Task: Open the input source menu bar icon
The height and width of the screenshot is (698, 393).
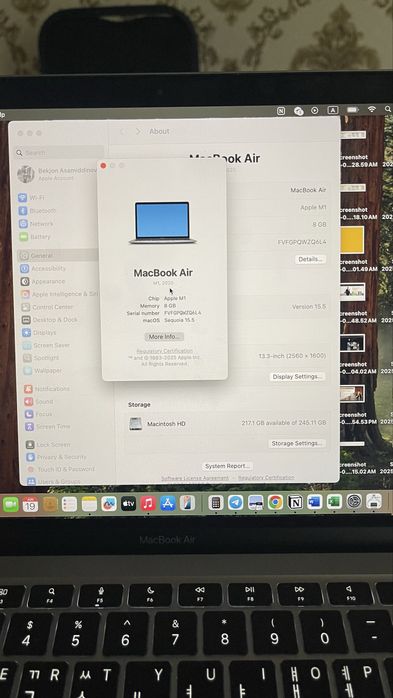Action: tap(333, 110)
